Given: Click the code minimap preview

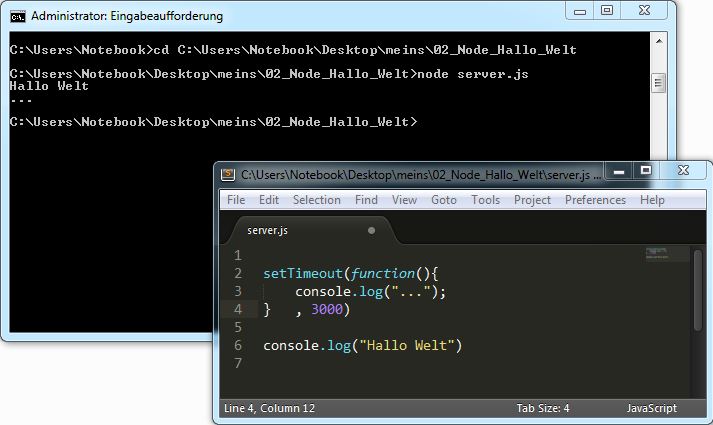Looking at the screenshot, I should 658,254.
